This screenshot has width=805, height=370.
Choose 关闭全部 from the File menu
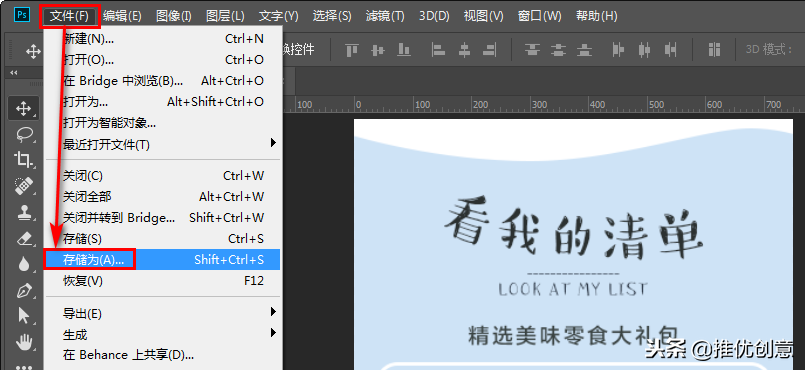[x=162, y=197]
